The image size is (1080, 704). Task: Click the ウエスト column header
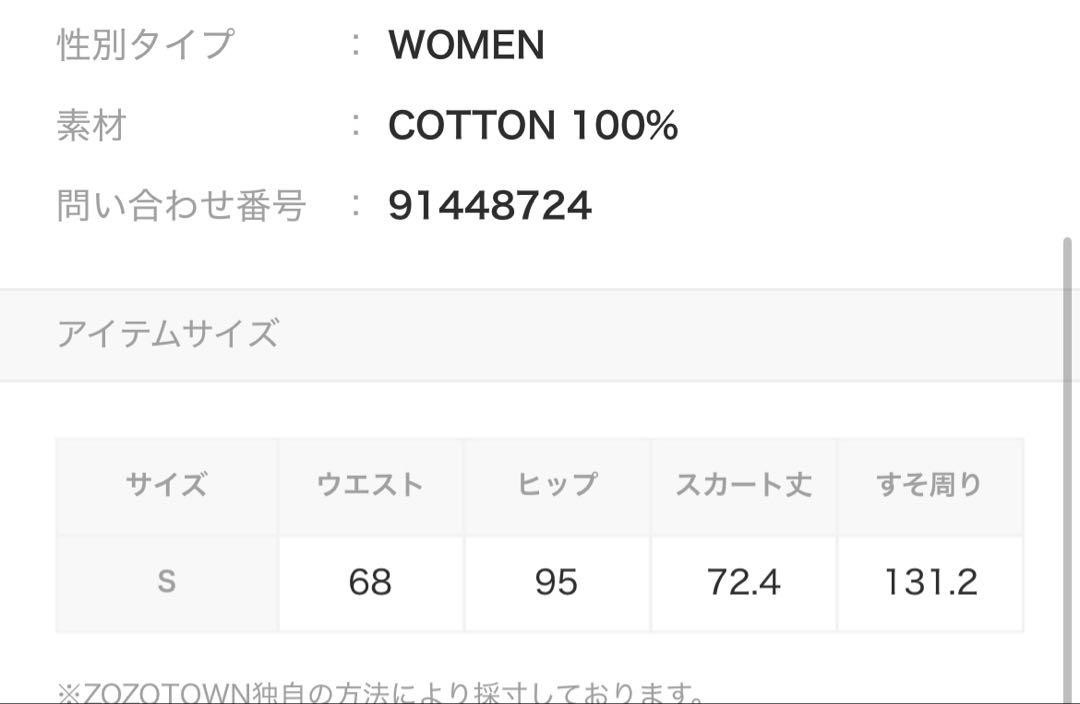click(x=371, y=485)
